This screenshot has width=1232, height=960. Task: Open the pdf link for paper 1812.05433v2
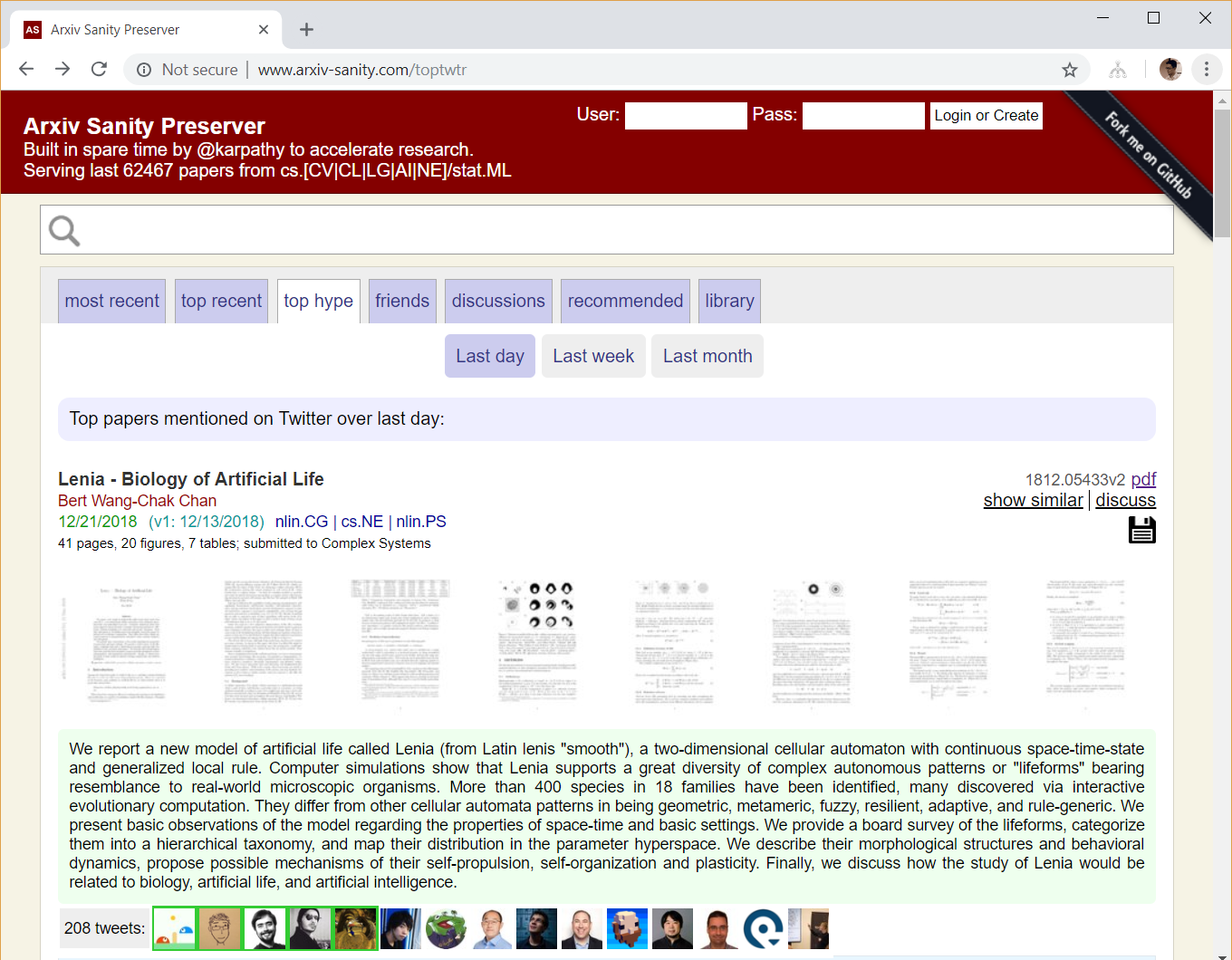[x=1143, y=479]
